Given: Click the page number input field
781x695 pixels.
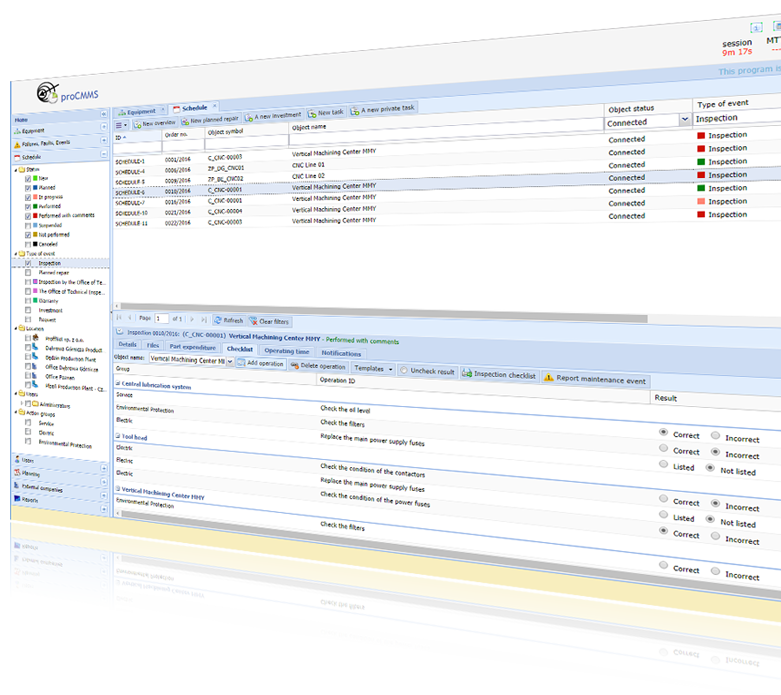Looking at the screenshot, I should [161, 318].
